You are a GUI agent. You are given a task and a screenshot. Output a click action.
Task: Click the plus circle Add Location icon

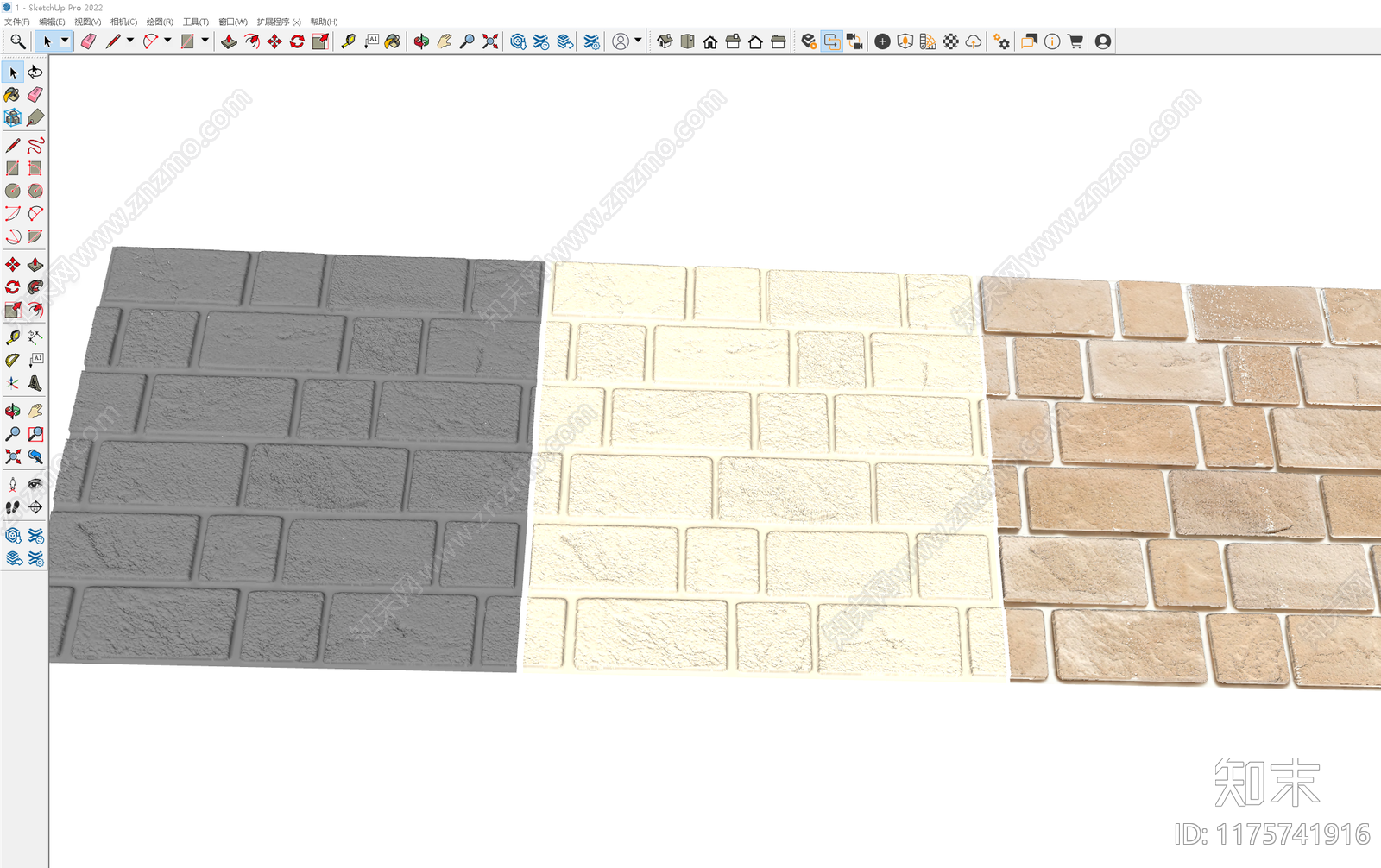click(882, 41)
